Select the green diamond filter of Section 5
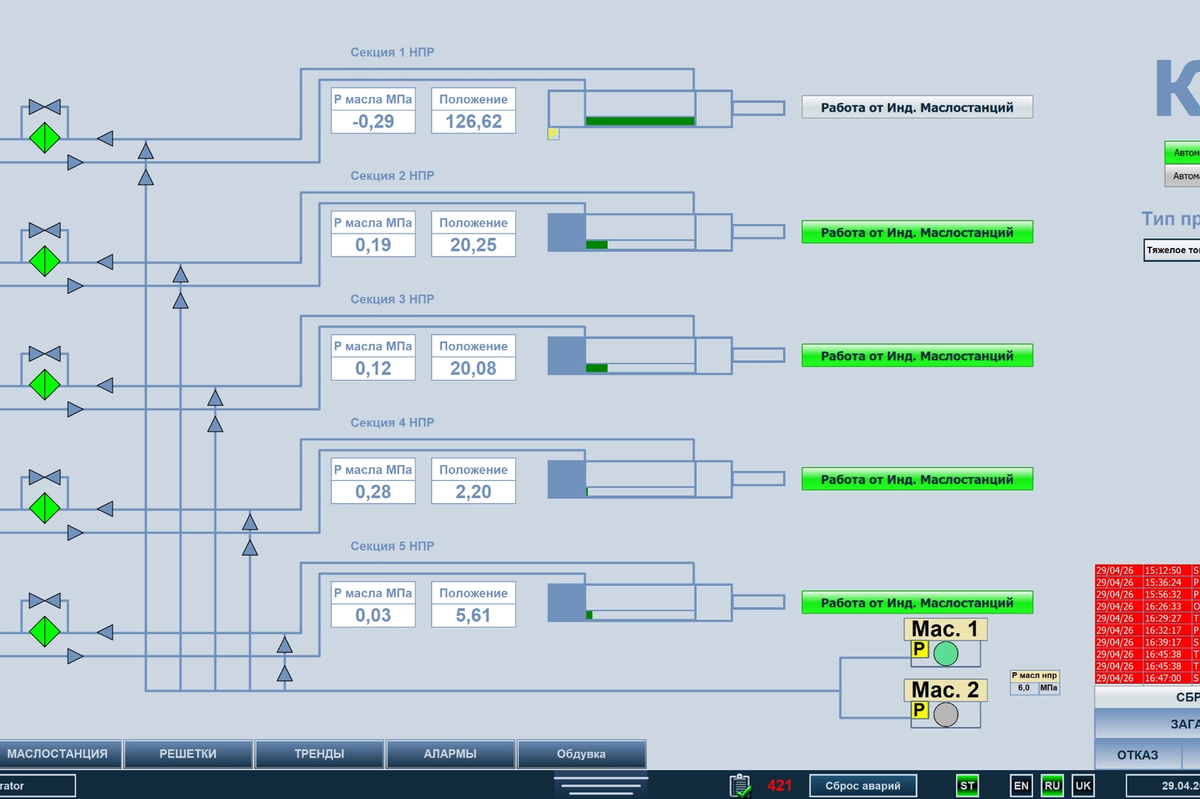 click(44, 631)
